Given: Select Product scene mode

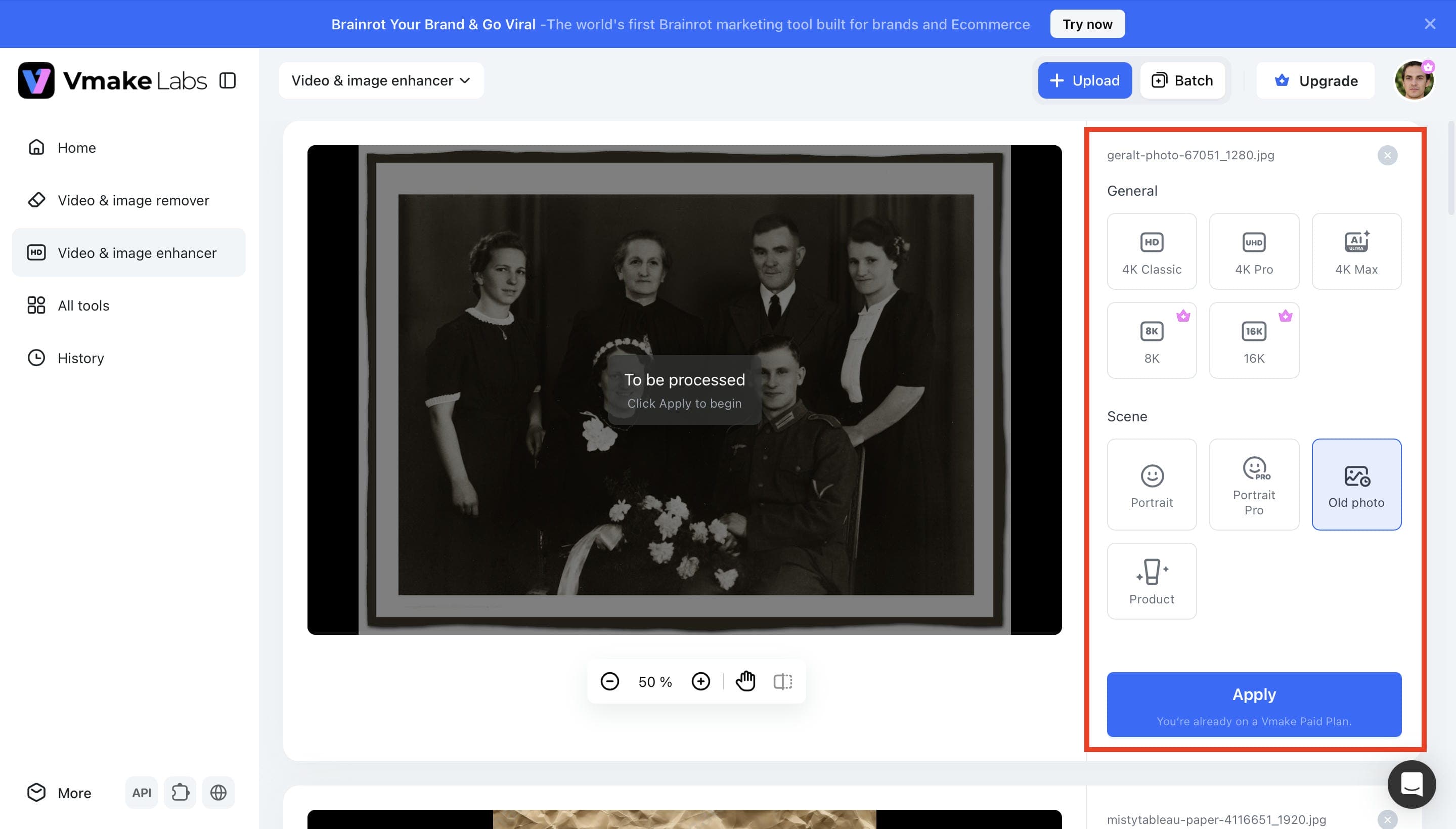Looking at the screenshot, I should click(1152, 581).
